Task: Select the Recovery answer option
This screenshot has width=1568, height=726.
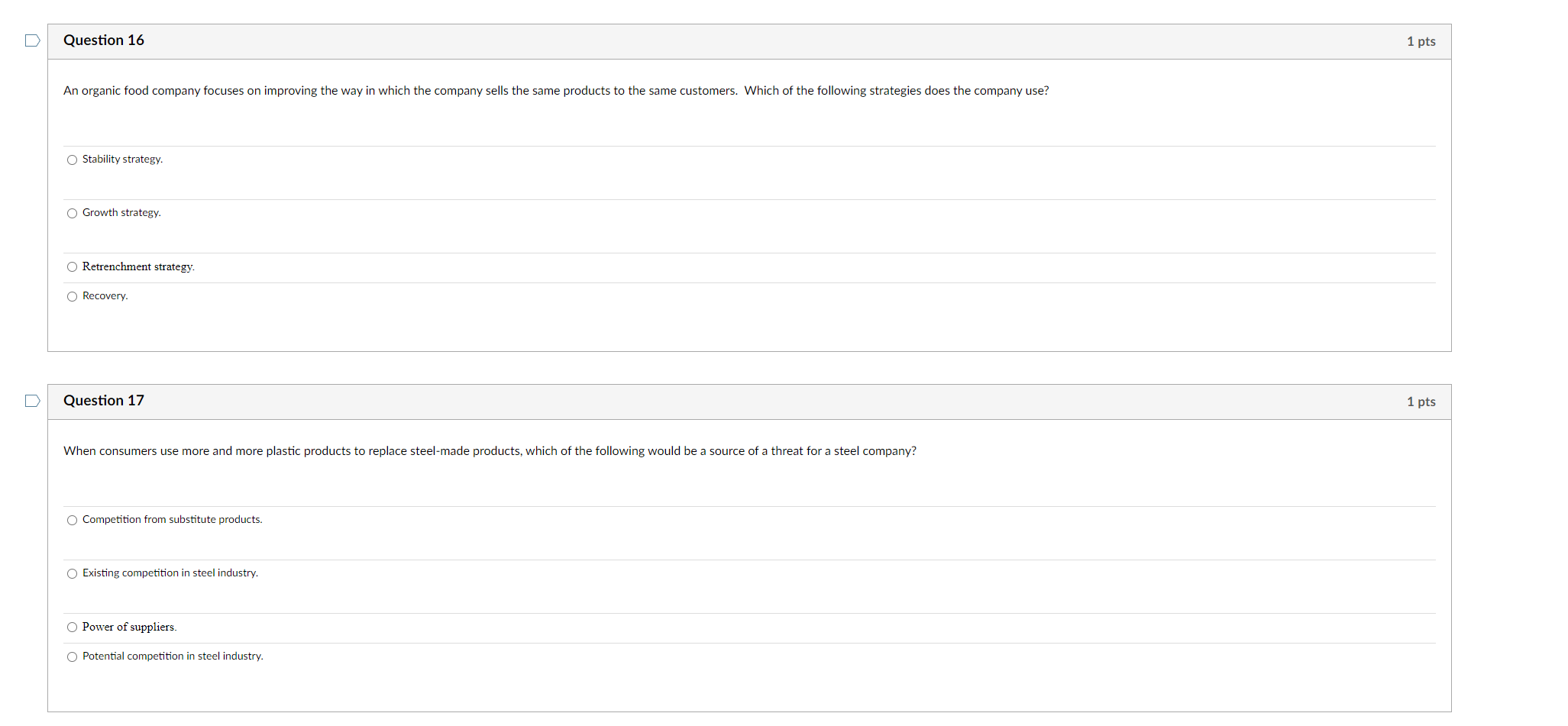Action: tap(72, 296)
